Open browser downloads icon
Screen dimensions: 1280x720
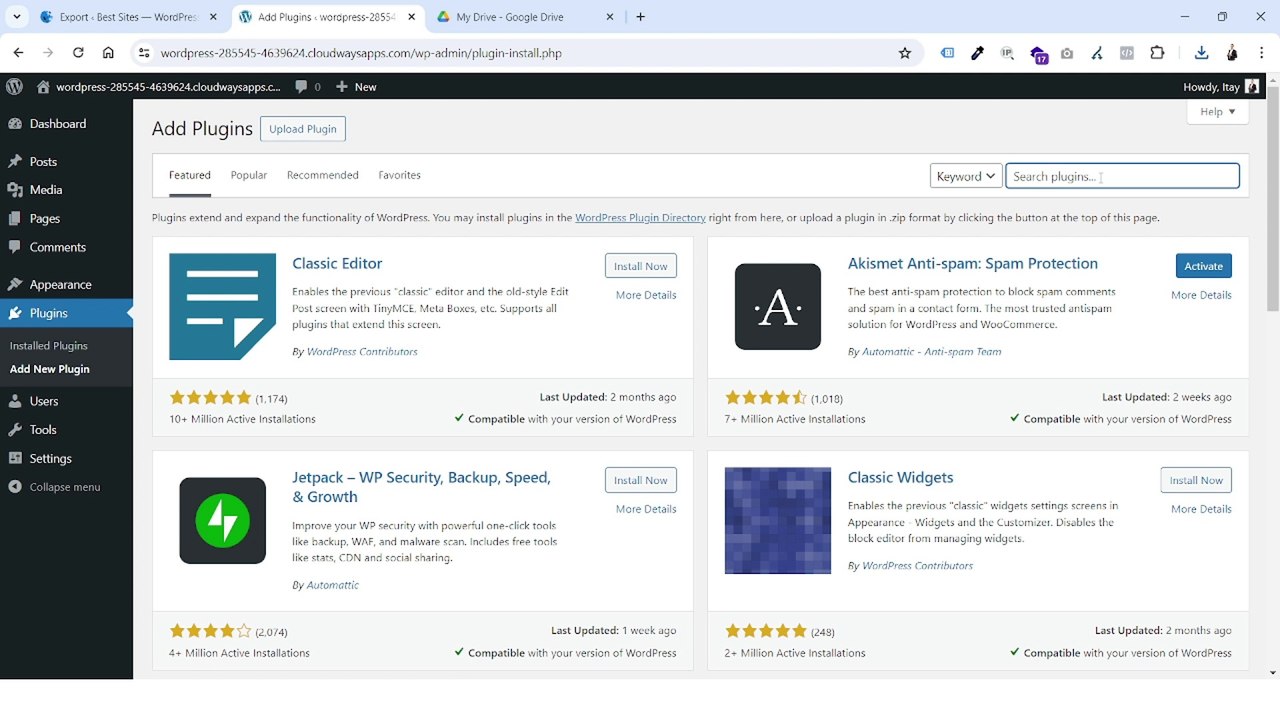(1202, 53)
